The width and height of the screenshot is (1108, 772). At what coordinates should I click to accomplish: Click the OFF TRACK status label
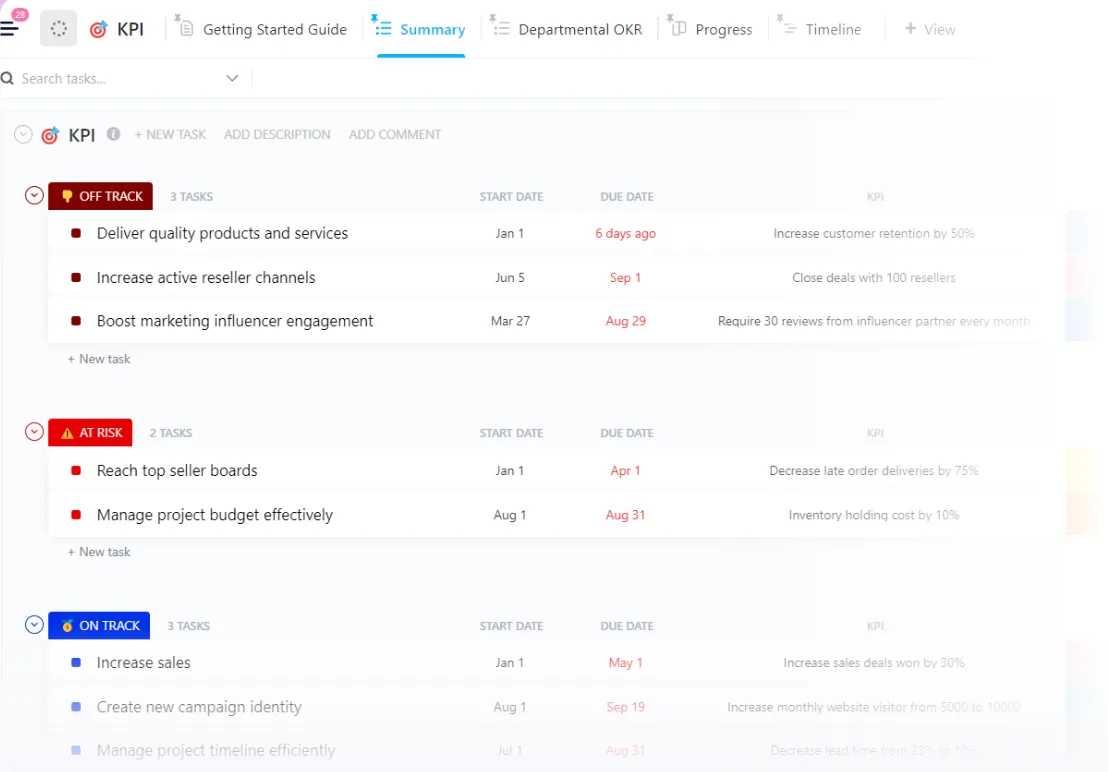coord(100,196)
